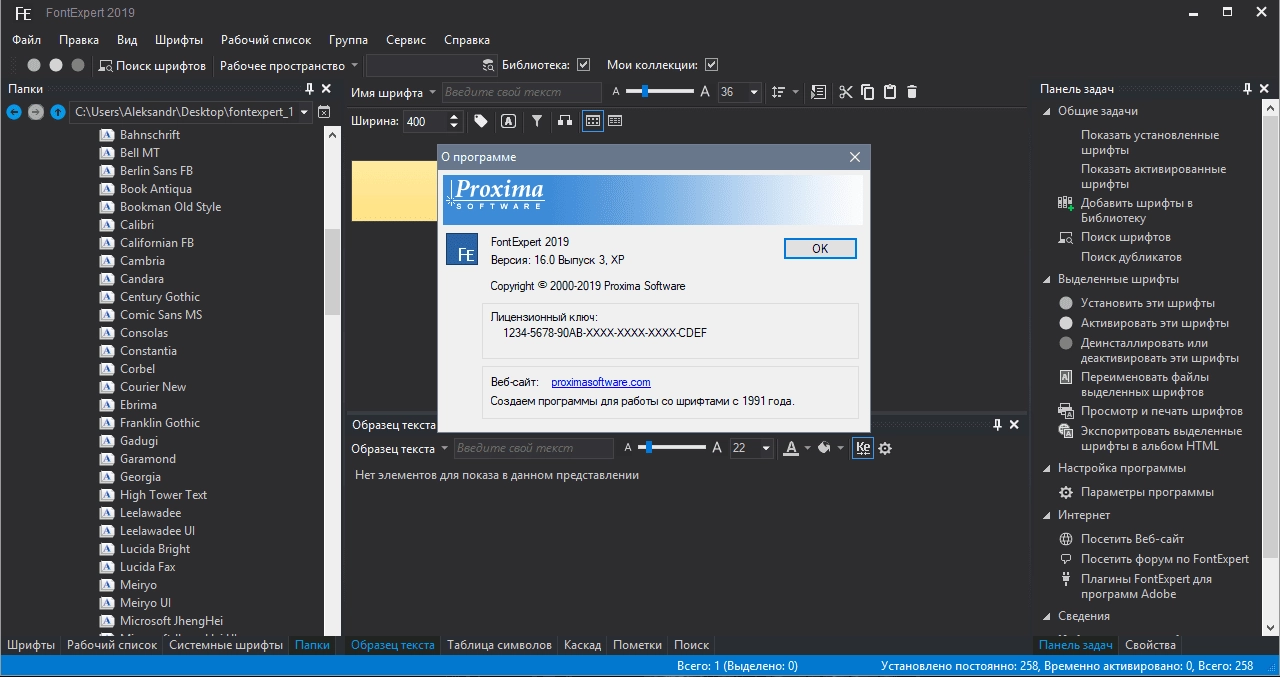Viewport: 1280px width, 677px height.
Task: Cut selected fonts with scissors icon
Action: coord(846,92)
